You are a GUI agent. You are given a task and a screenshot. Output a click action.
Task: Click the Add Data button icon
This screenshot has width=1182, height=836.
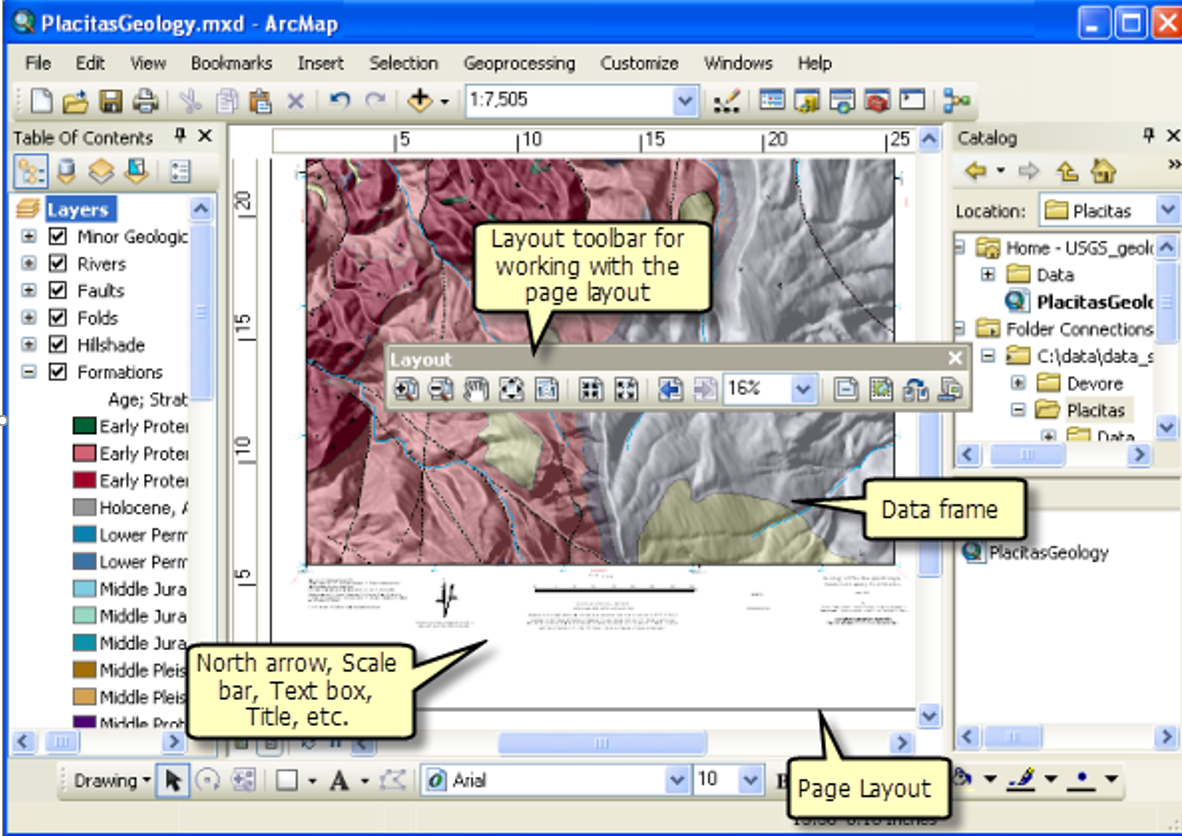click(x=419, y=100)
